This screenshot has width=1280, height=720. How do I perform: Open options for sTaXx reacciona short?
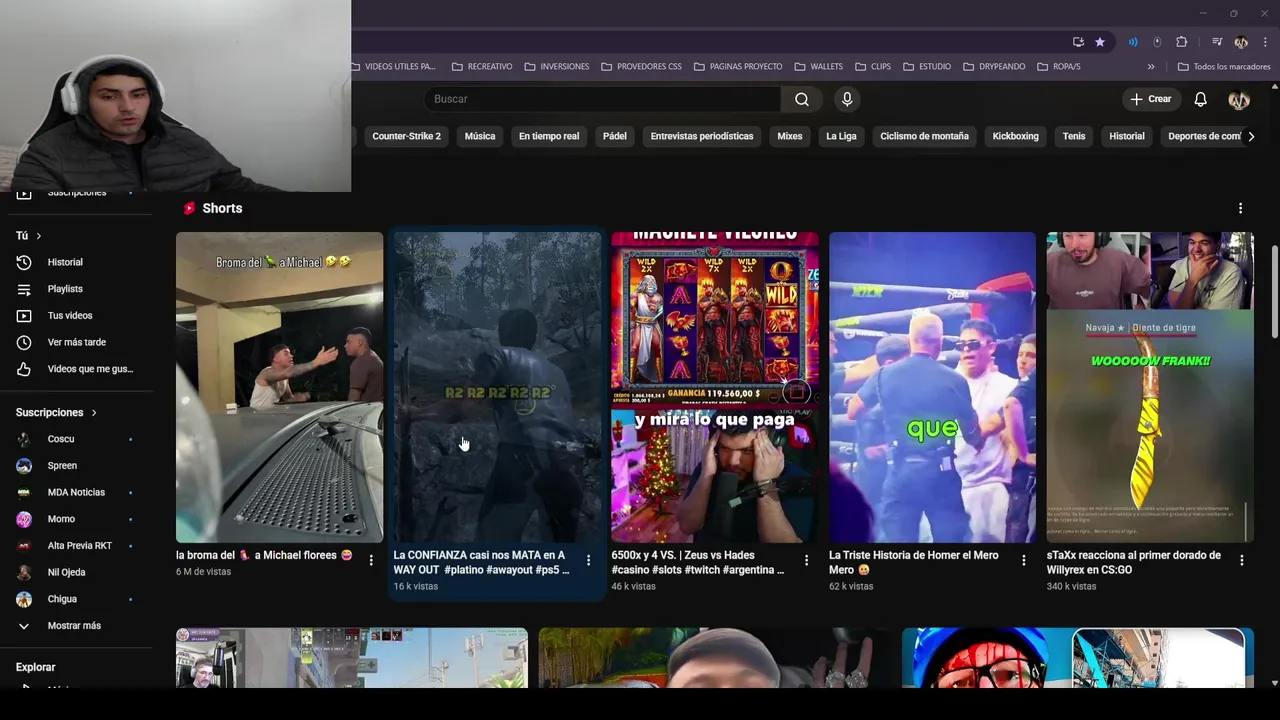pyautogui.click(x=1241, y=560)
